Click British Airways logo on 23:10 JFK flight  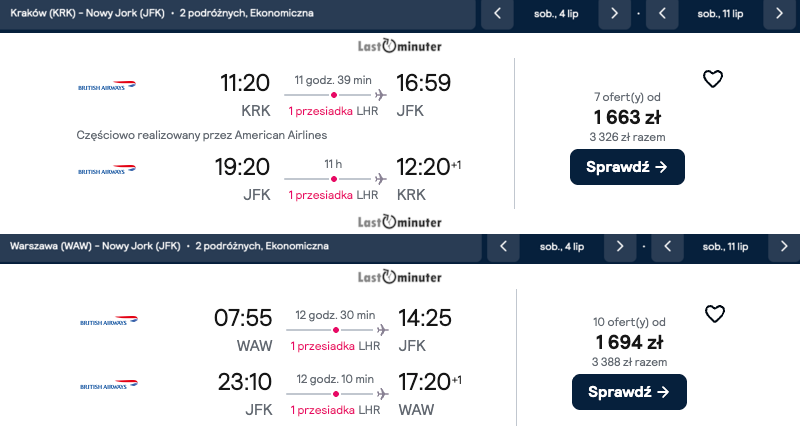[109, 385]
